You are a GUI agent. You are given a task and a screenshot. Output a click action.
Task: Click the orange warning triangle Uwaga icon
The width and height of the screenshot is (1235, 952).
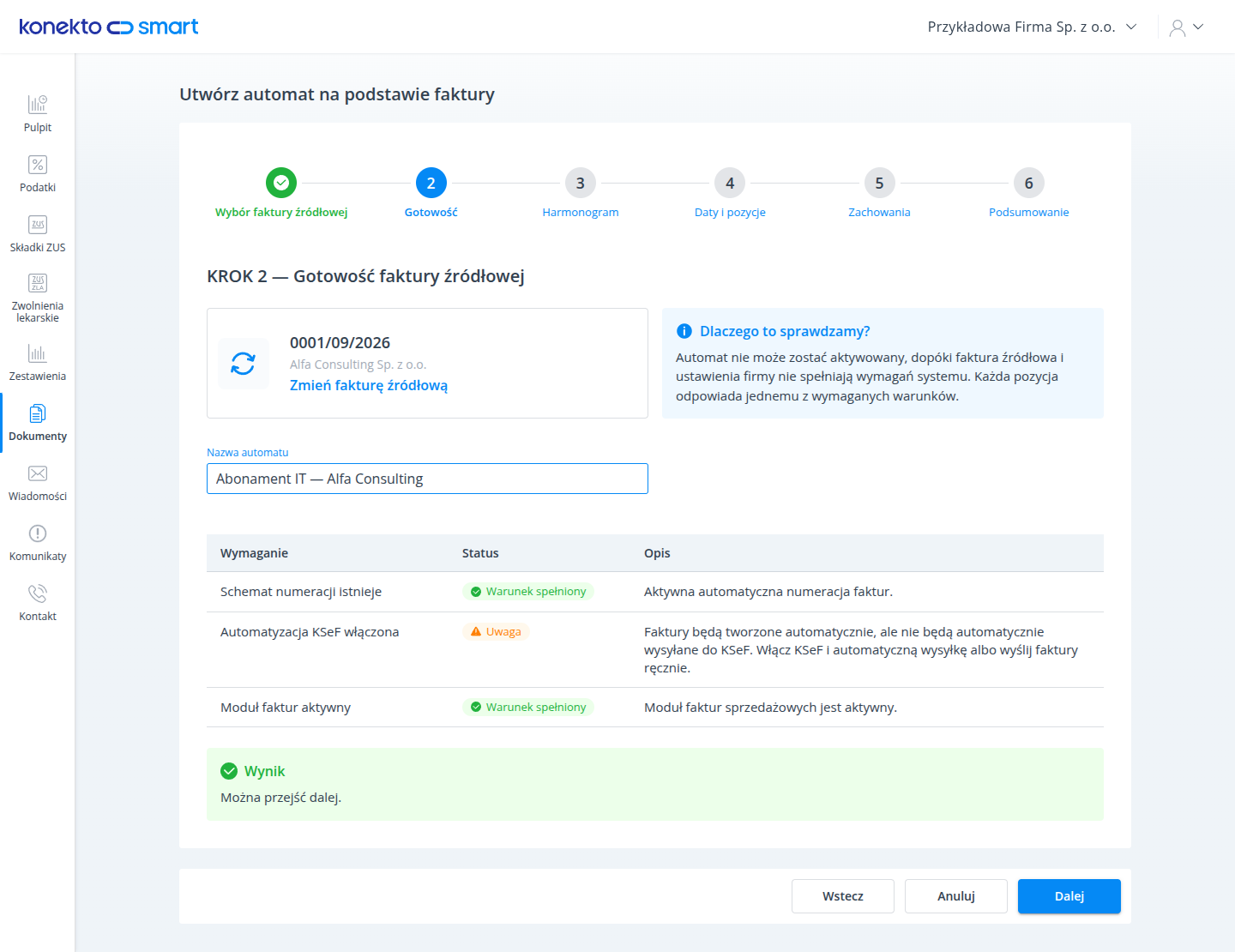pos(476,632)
